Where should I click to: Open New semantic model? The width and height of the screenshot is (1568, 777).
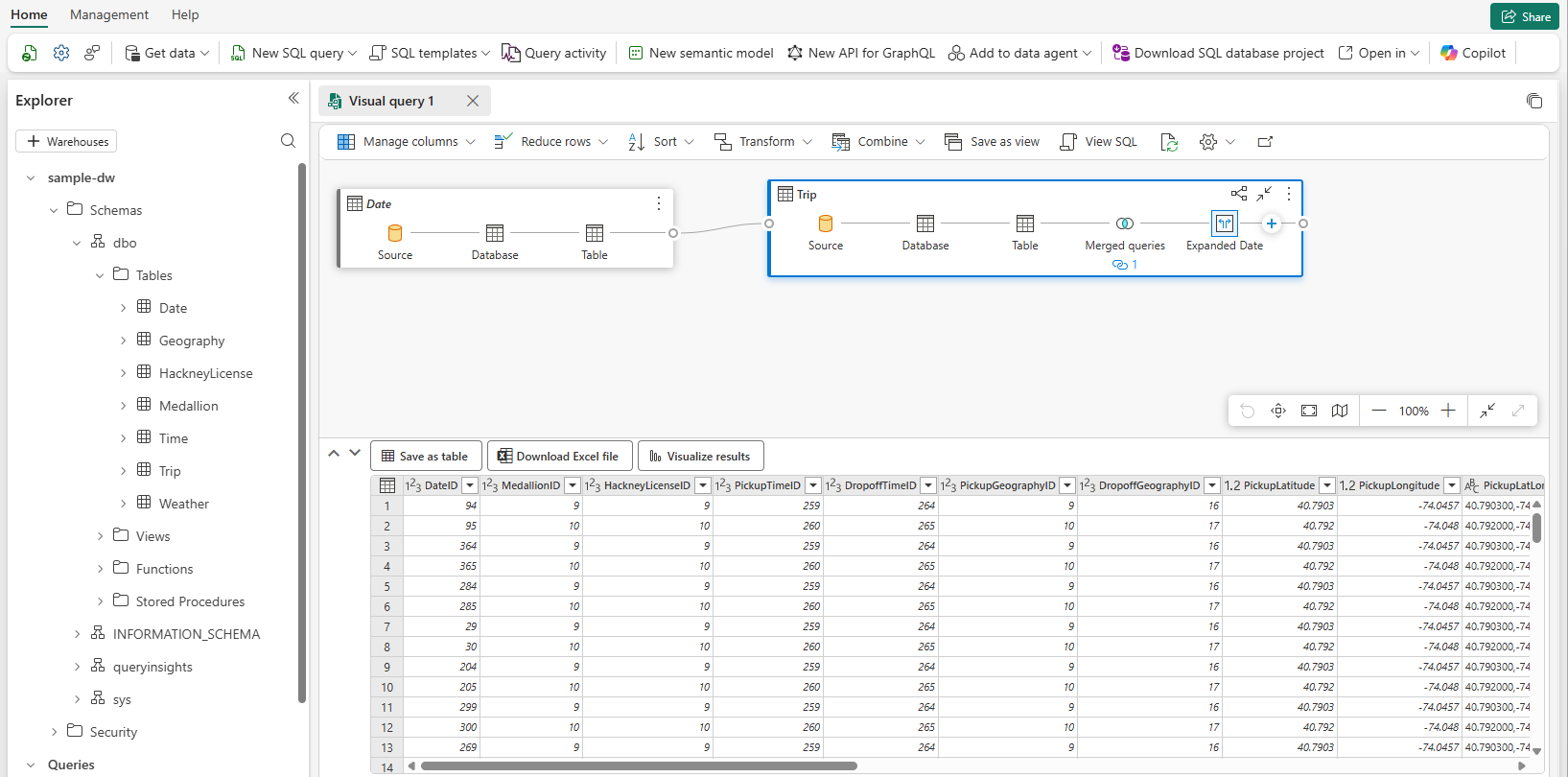tap(701, 53)
